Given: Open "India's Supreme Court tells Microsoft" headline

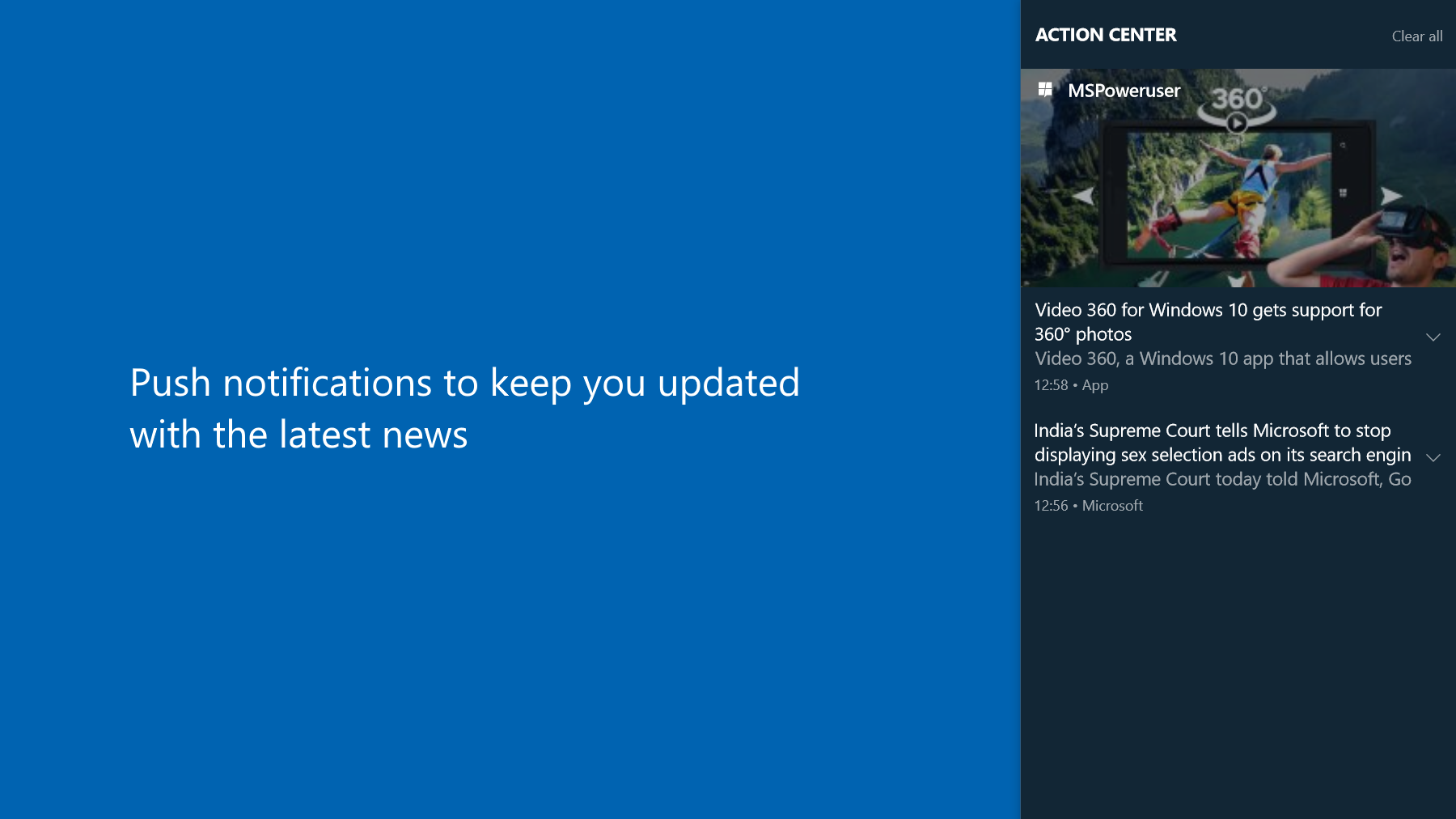Looking at the screenshot, I should pos(1222,443).
